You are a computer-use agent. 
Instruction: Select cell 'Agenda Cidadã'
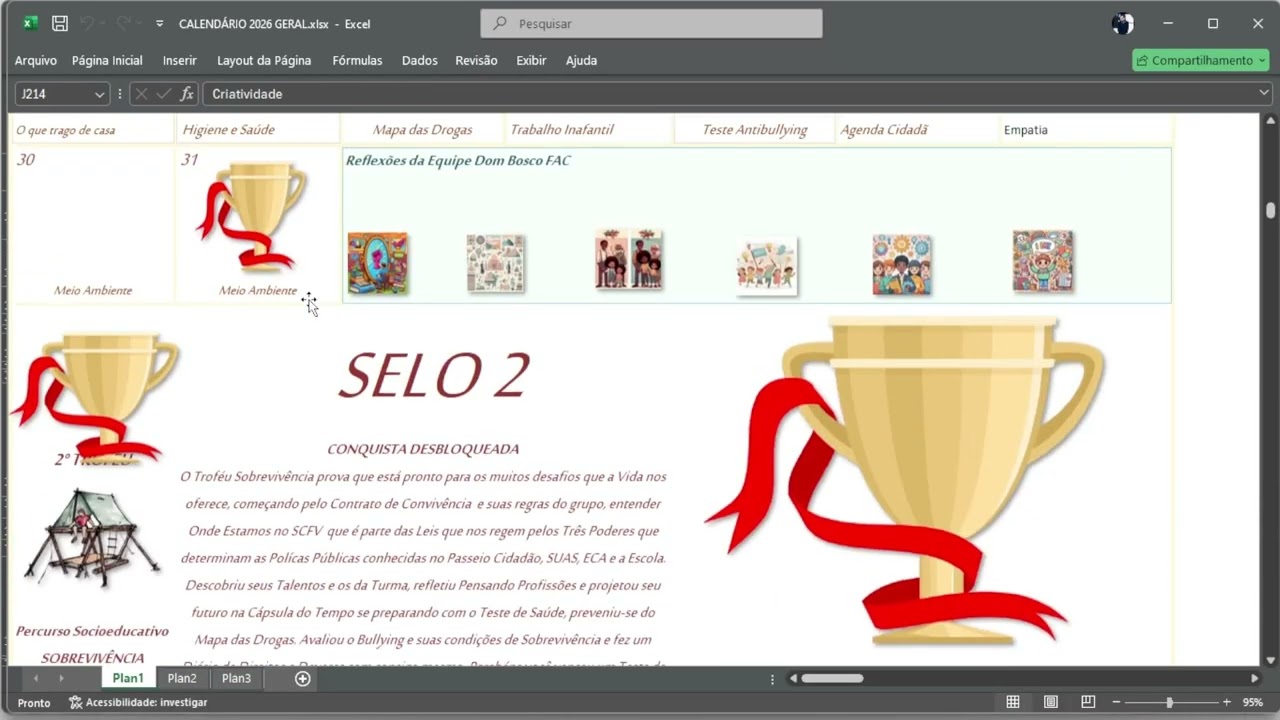918,130
